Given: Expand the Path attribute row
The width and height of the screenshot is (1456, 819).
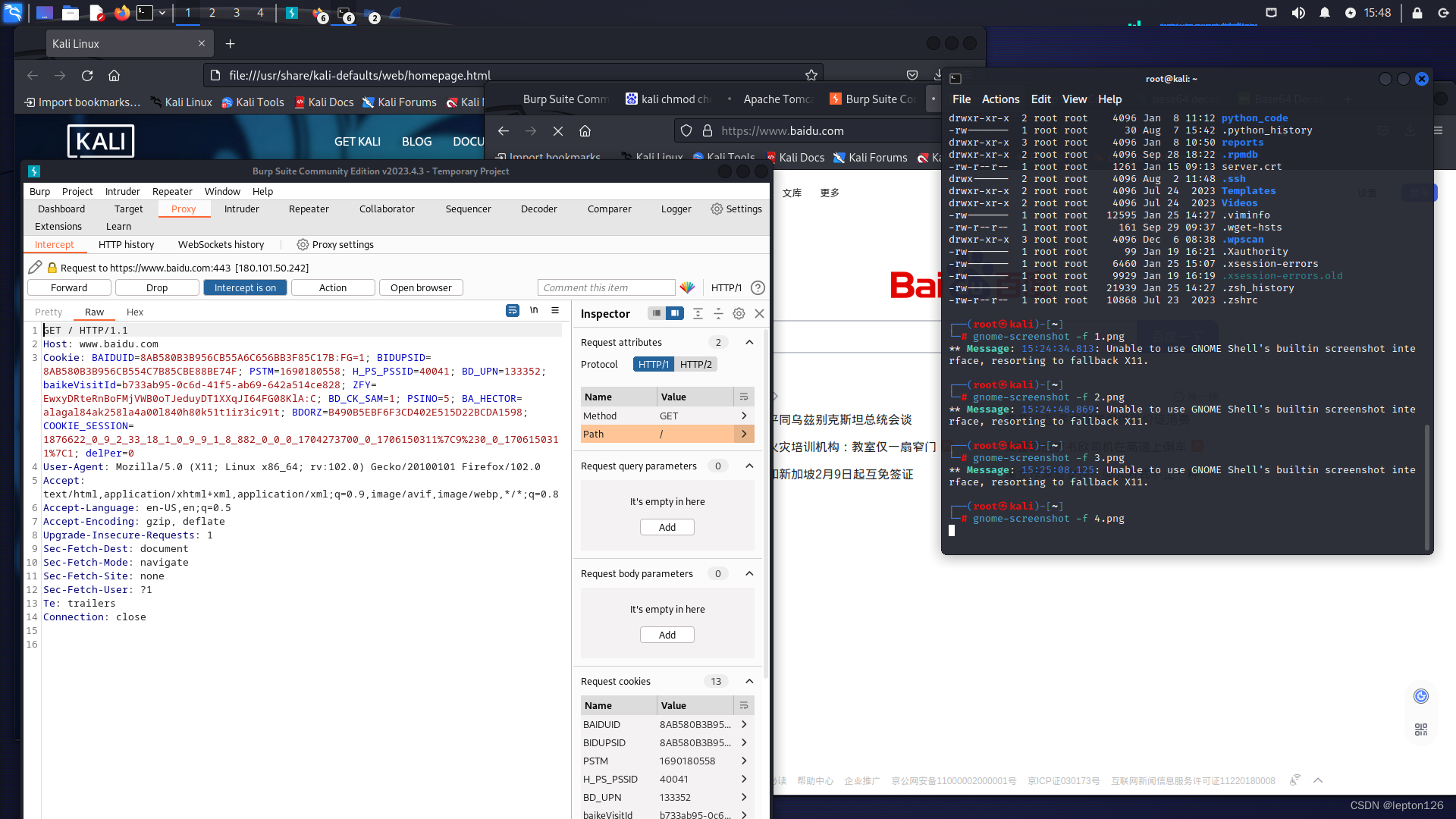Looking at the screenshot, I should [x=744, y=434].
